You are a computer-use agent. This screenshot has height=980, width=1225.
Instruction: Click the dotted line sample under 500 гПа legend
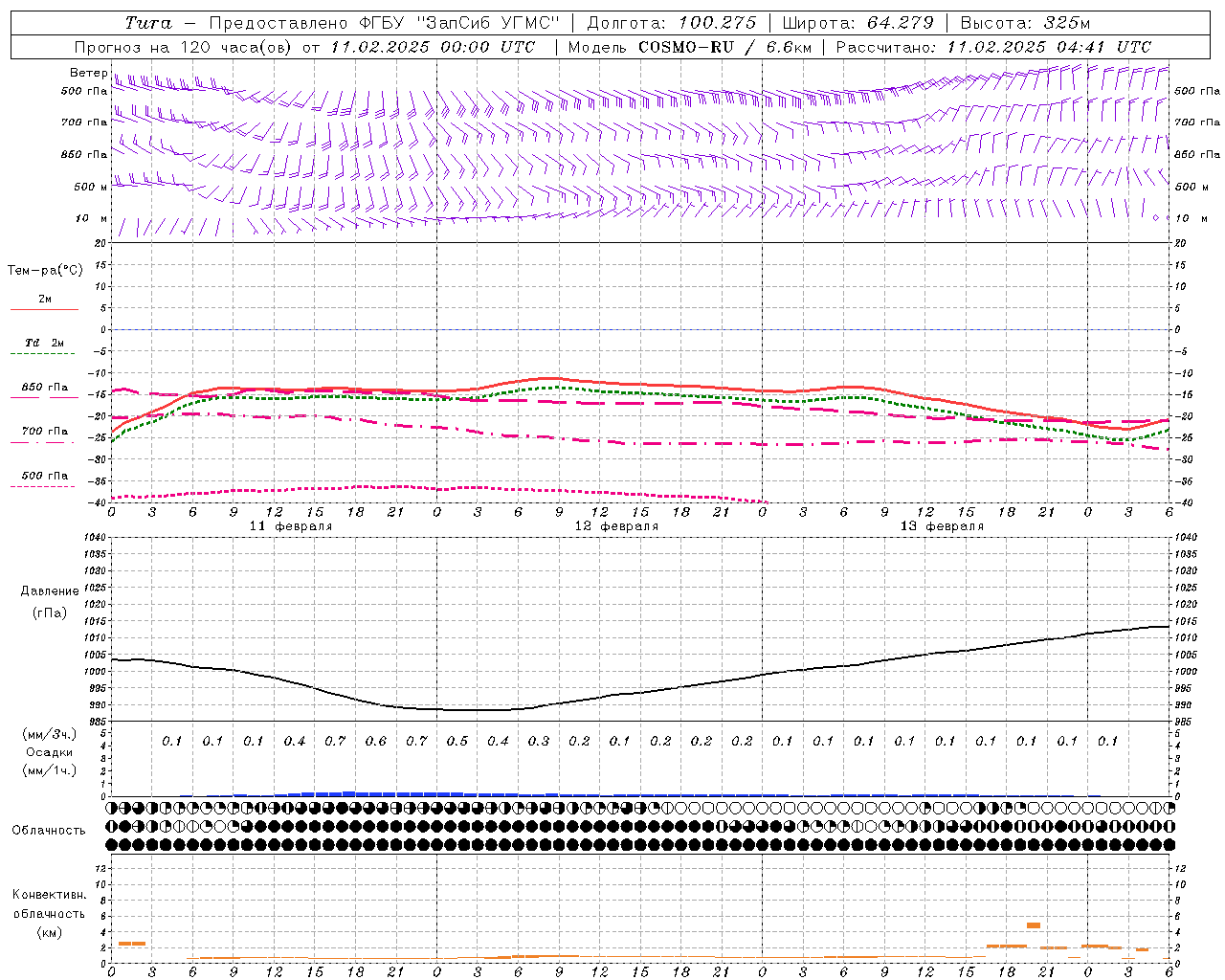[43, 487]
